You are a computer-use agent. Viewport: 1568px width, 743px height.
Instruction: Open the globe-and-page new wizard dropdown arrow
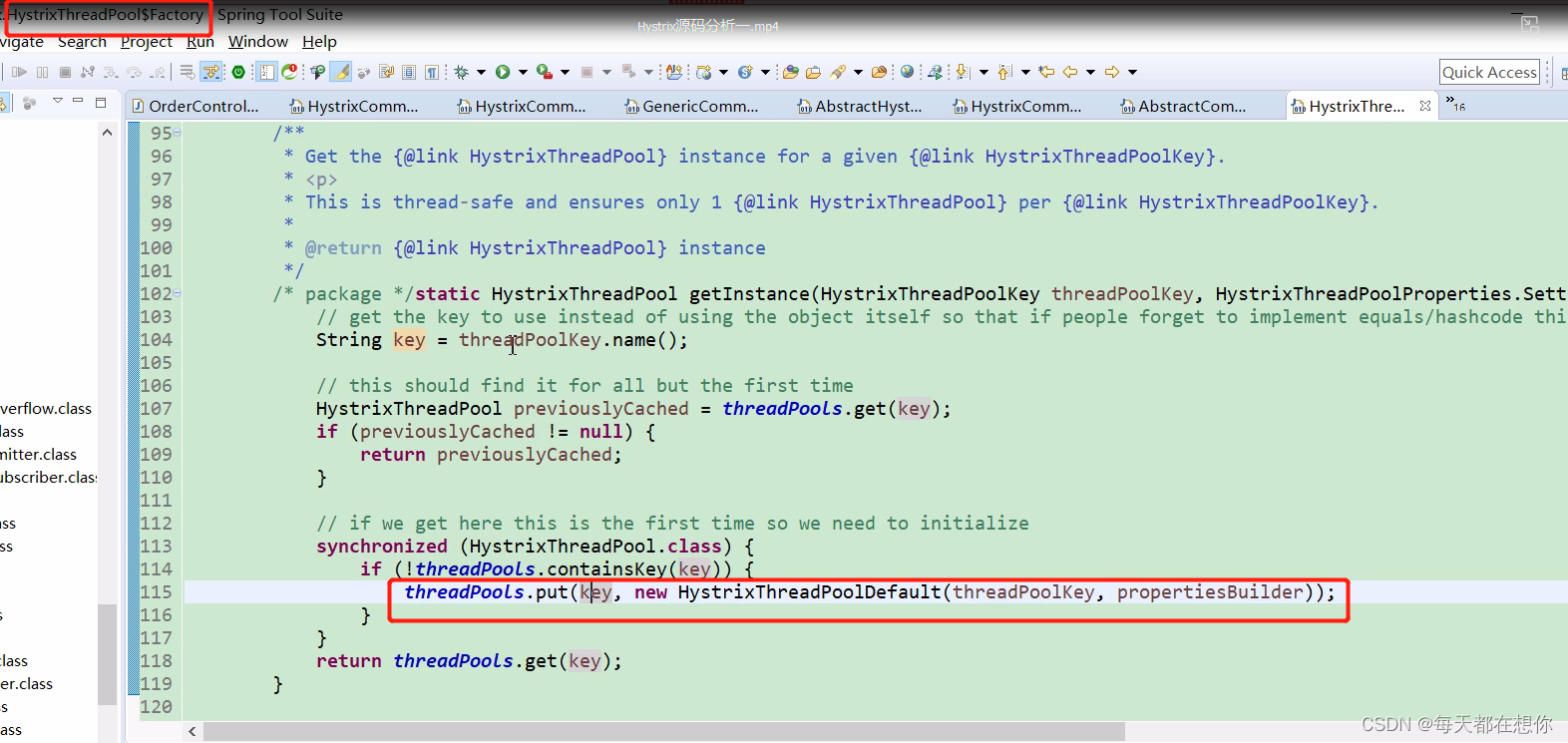[723, 72]
